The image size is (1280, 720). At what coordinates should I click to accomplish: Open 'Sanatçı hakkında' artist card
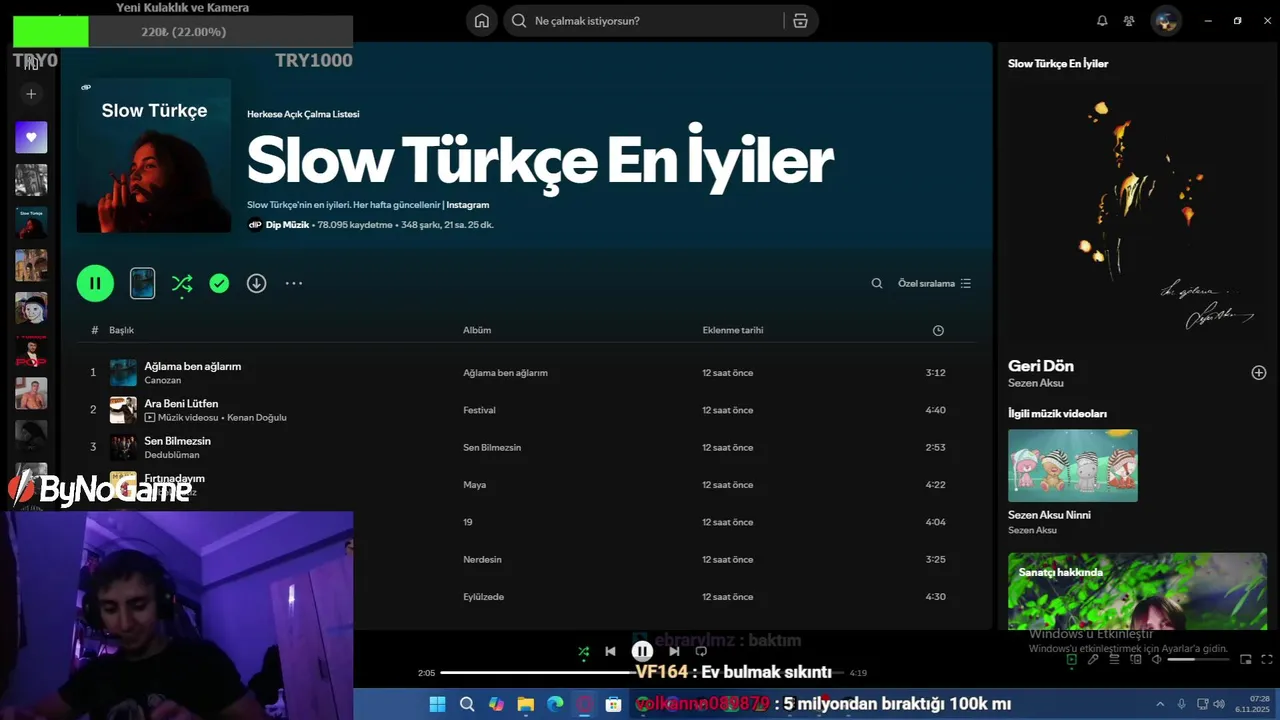point(1137,591)
